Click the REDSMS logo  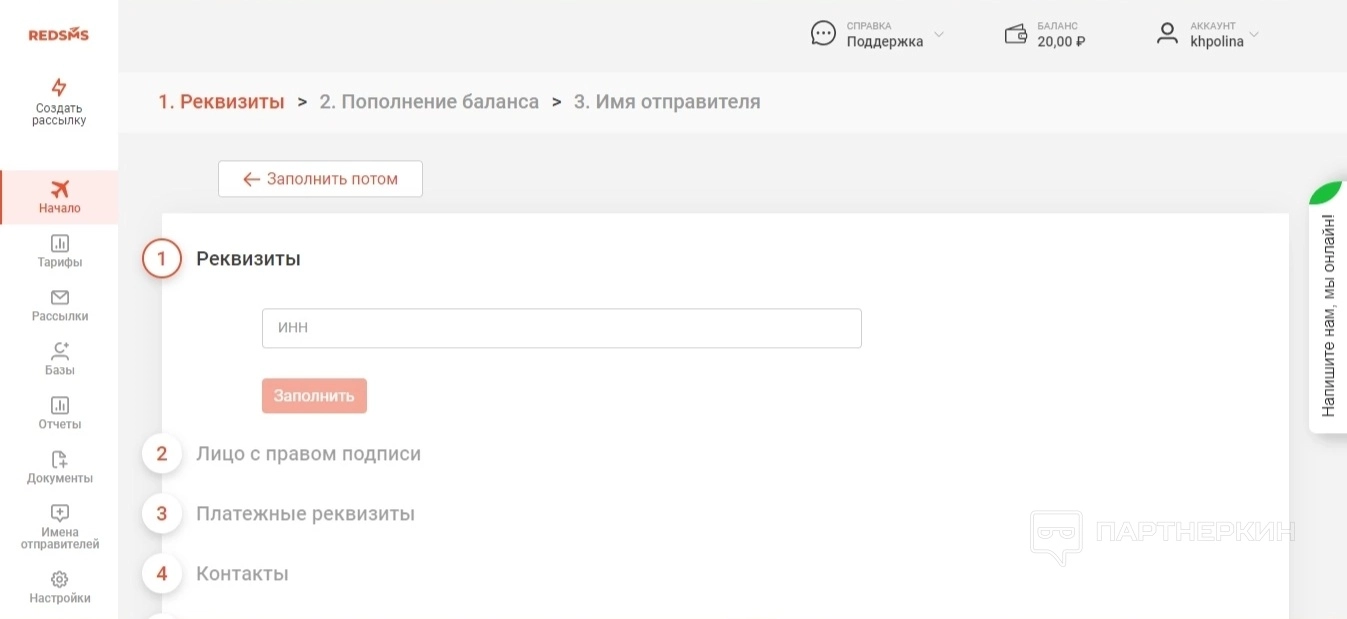pyautogui.click(x=59, y=35)
